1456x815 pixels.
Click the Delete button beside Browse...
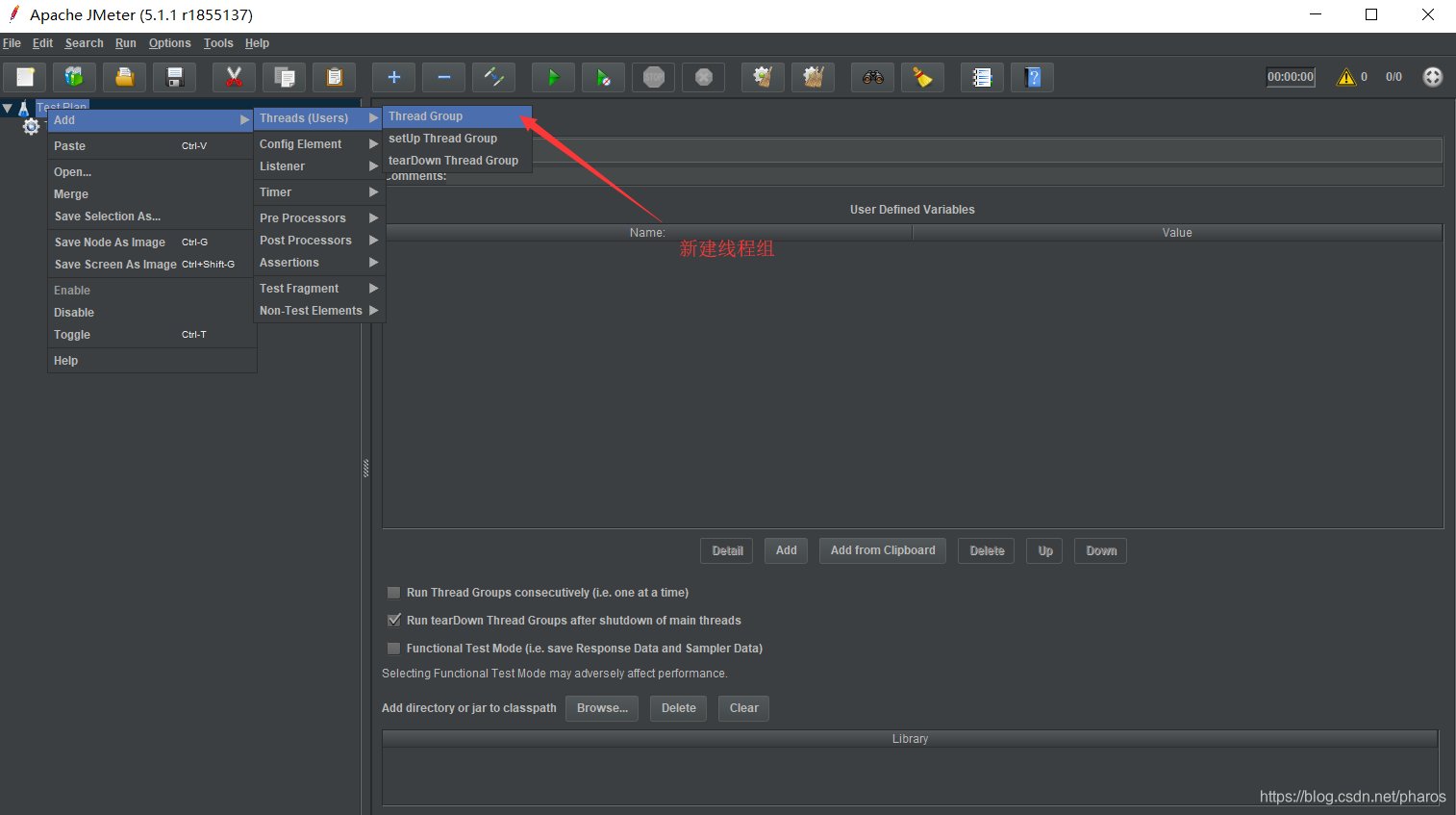click(x=678, y=708)
